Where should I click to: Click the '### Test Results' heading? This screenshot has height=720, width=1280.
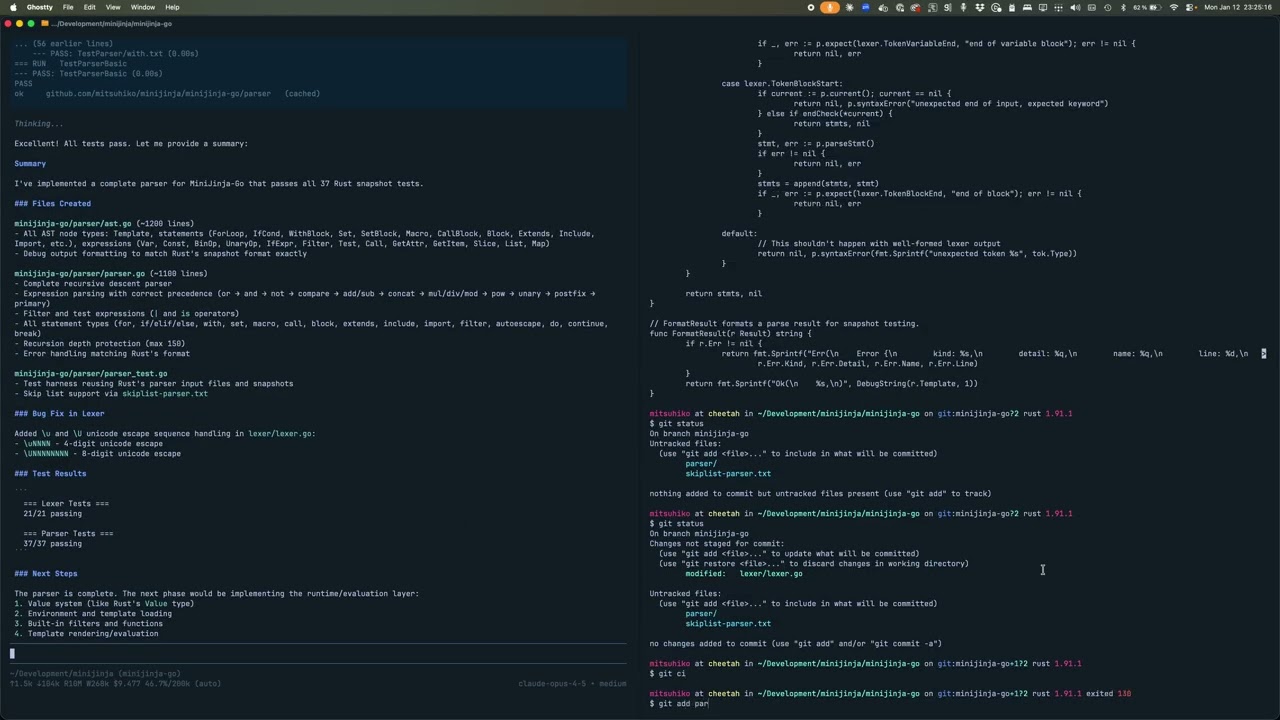(x=50, y=474)
